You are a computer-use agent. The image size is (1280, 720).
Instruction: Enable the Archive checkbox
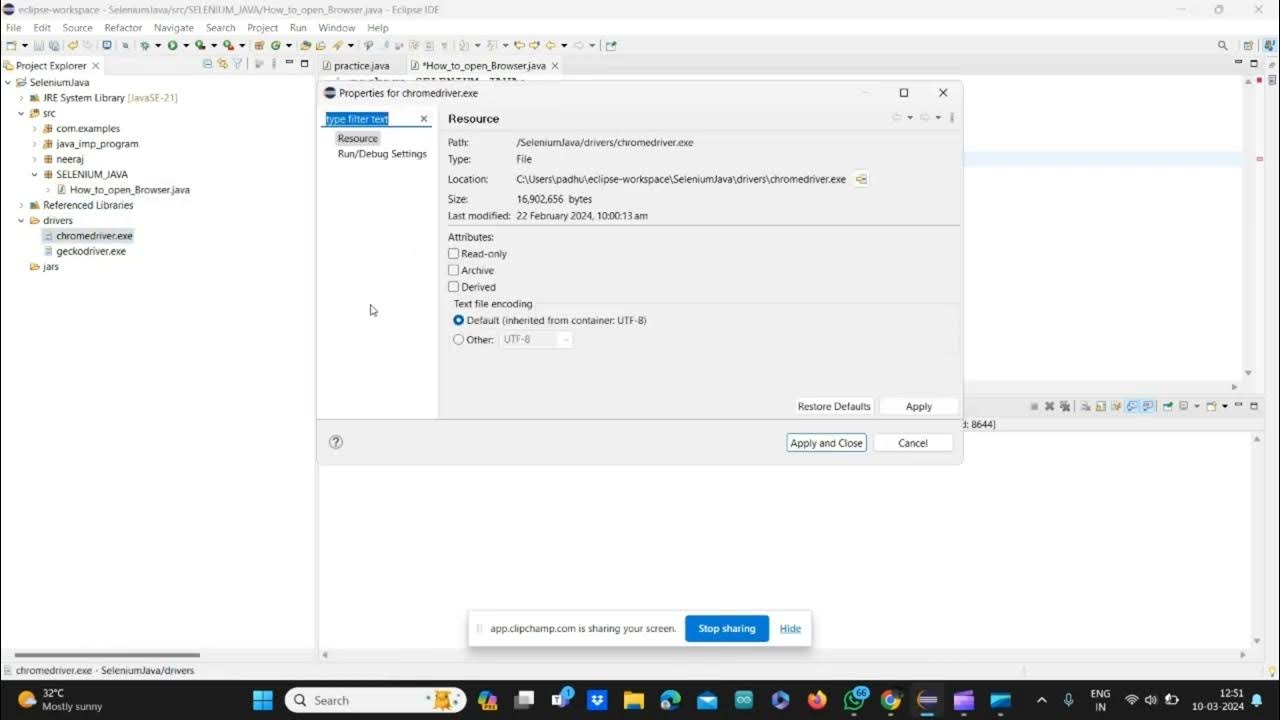pos(453,270)
